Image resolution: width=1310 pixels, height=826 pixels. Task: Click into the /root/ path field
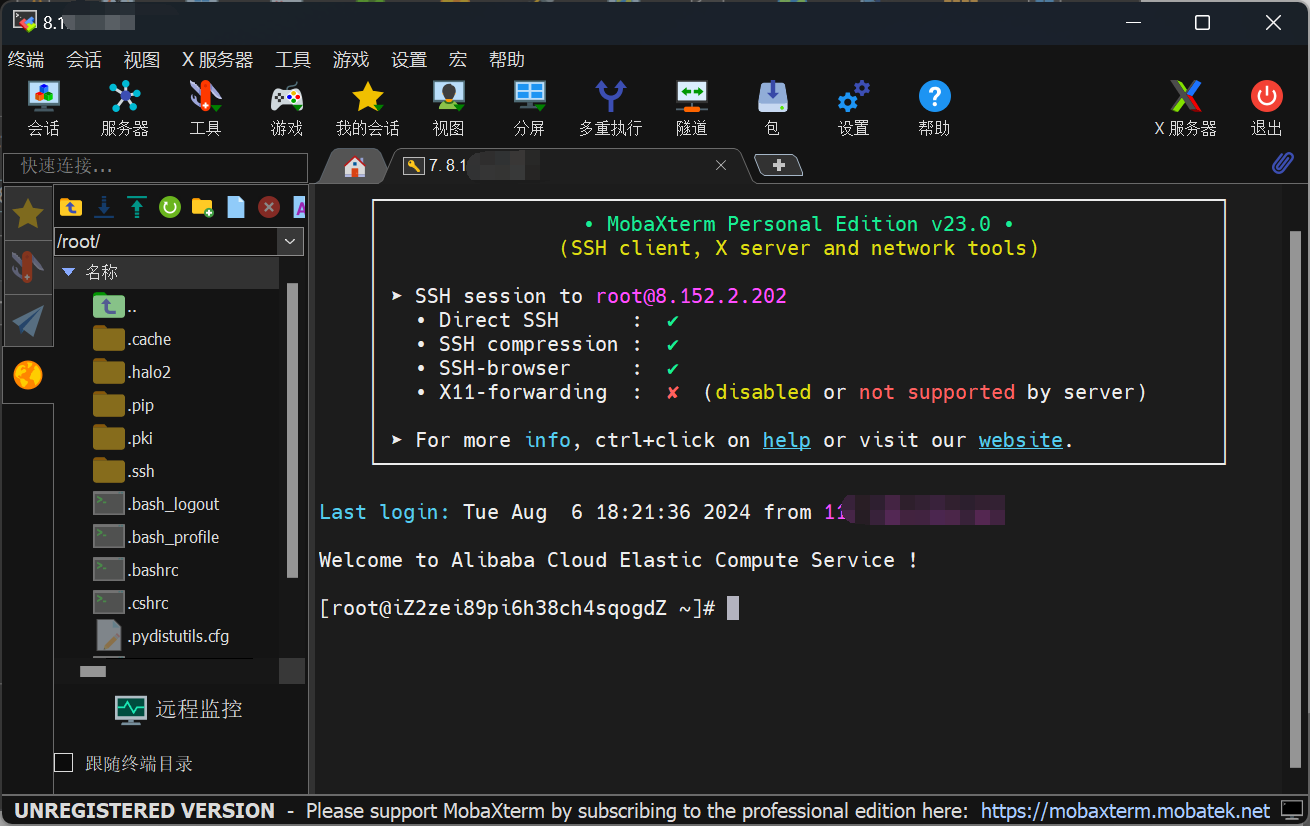pyautogui.click(x=165, y=241)
